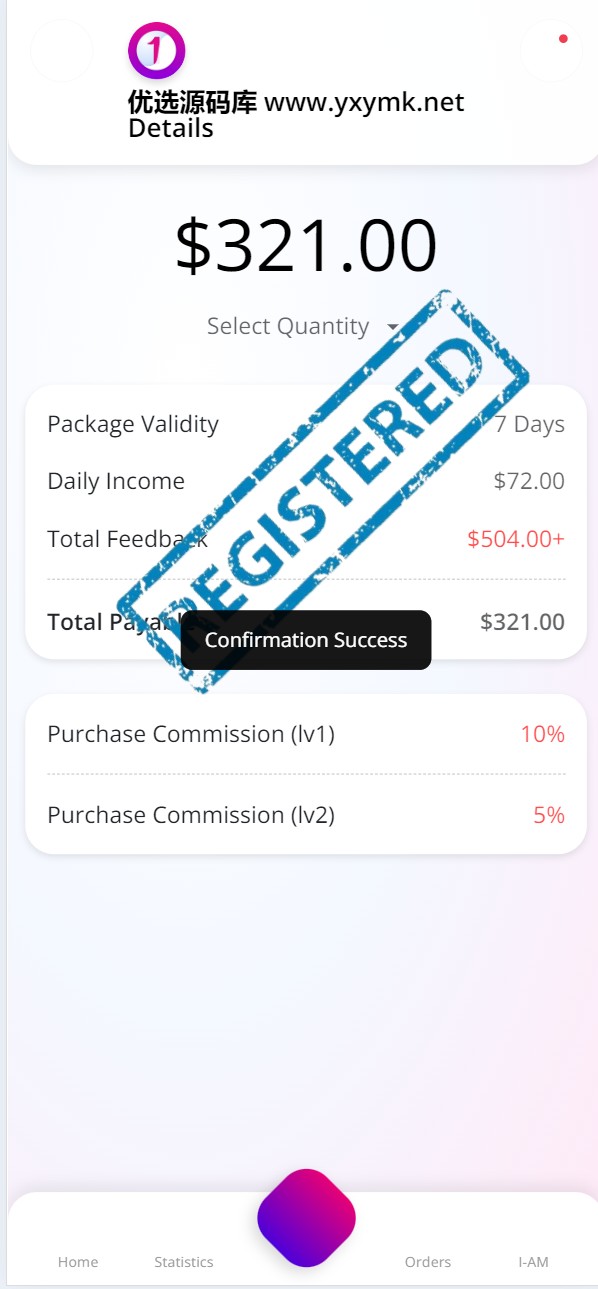This screenshot has width=598, height=1289.
Task: Tap the Daily Income $72.00 value
Action: [529, 481]
